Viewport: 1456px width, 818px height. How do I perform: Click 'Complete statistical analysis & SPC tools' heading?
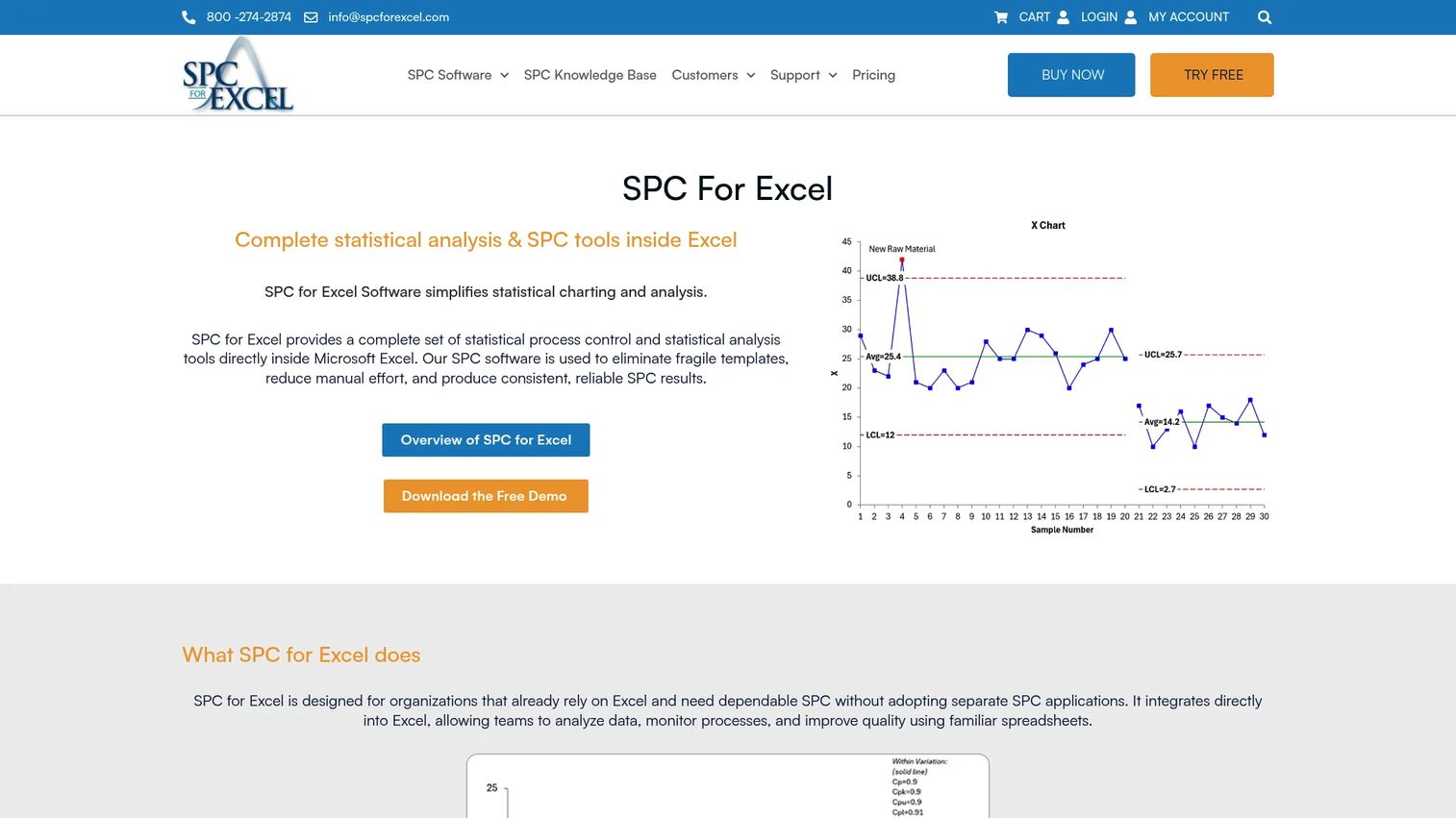[486, 240]
